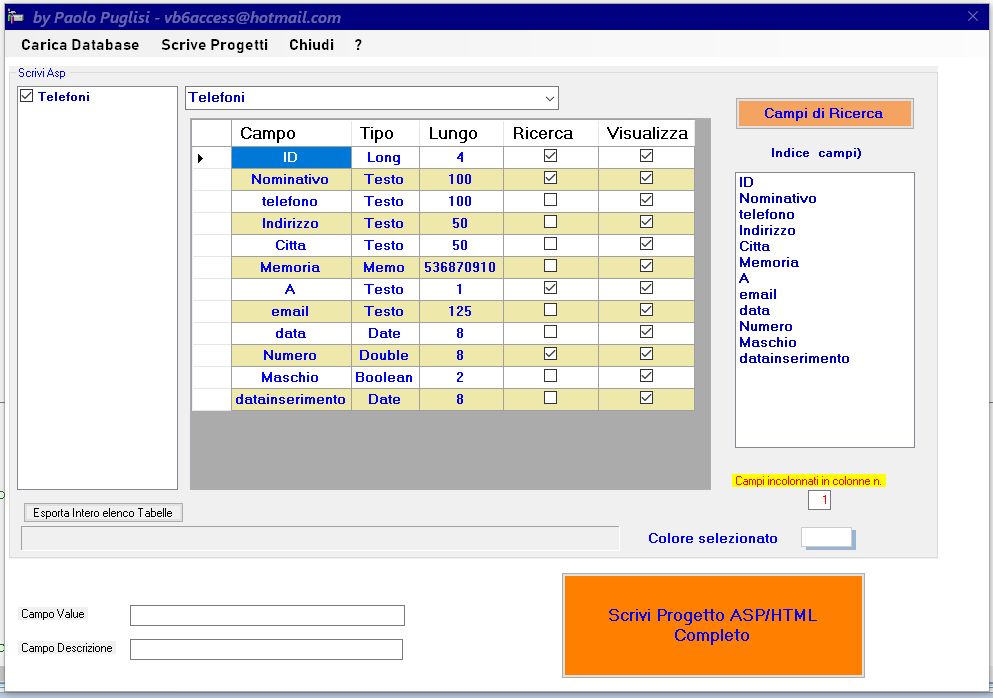Expand the Telefoni table dropdown
Image resolution: width=993 pixels, height=698 pixels.
click(550, 98)
